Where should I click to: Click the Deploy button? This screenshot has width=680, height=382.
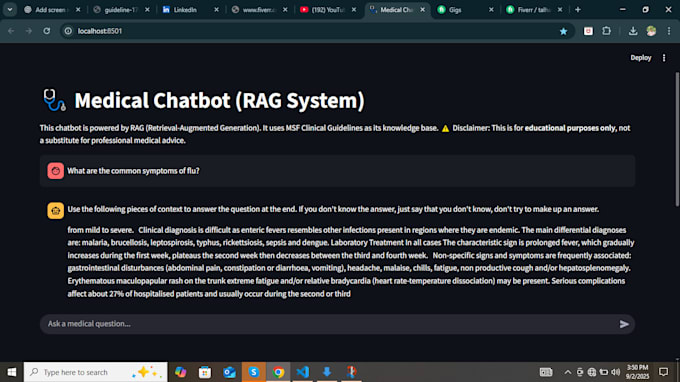[x=641, y=58]
